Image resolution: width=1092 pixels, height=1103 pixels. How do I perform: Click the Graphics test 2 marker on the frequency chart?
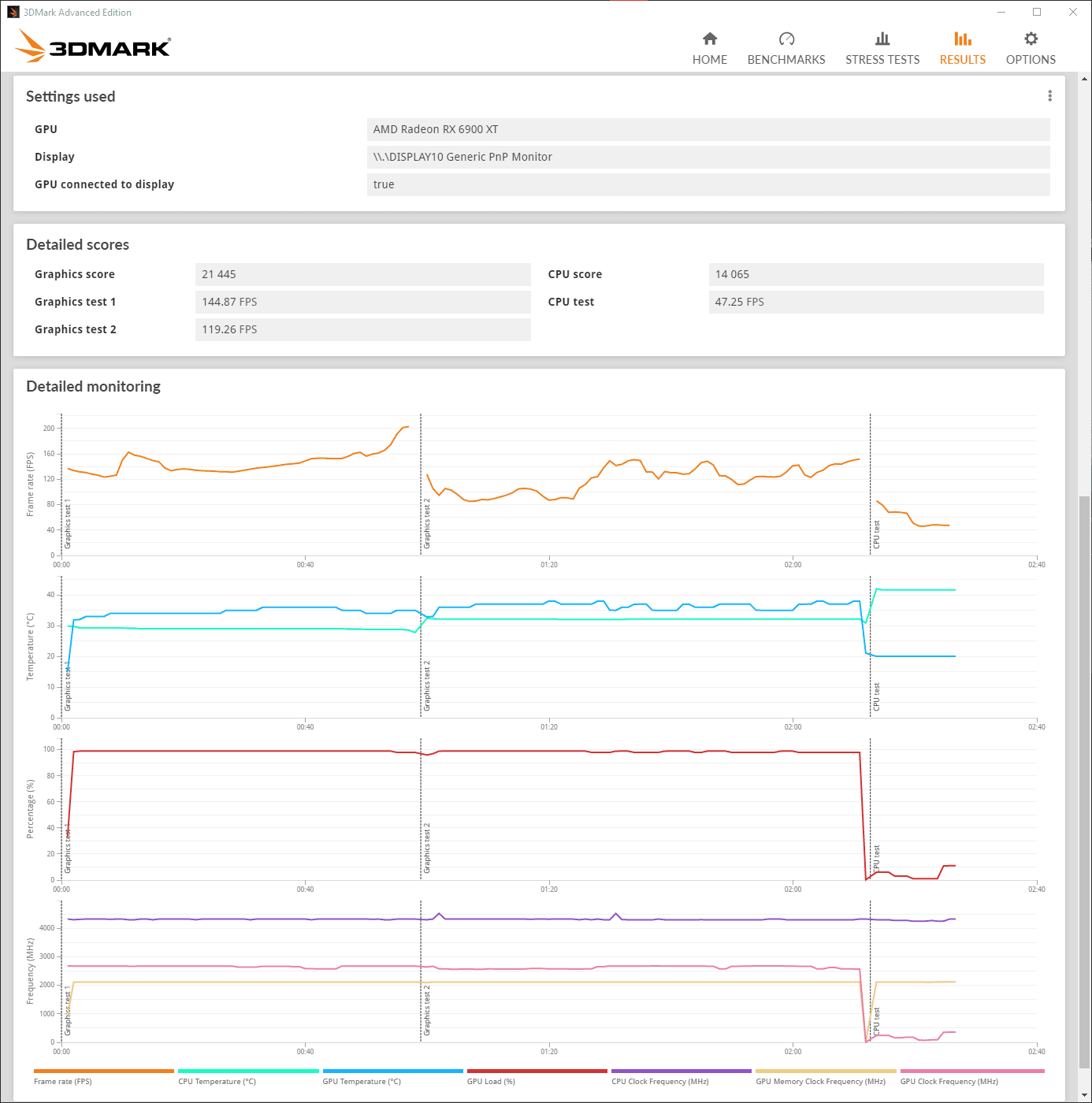pos(427,1010)
